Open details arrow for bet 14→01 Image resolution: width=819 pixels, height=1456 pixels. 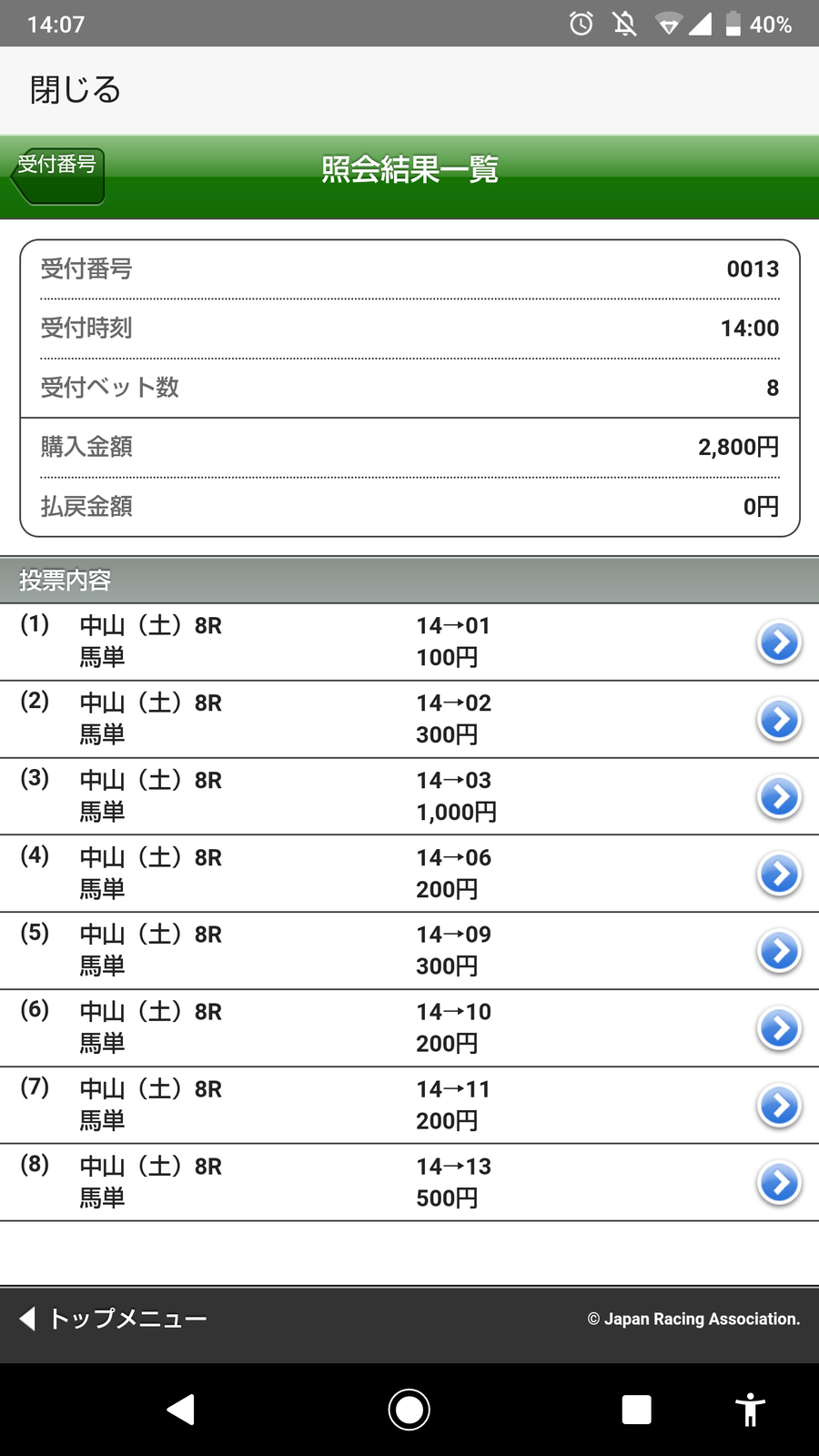[x=779, y=642]
